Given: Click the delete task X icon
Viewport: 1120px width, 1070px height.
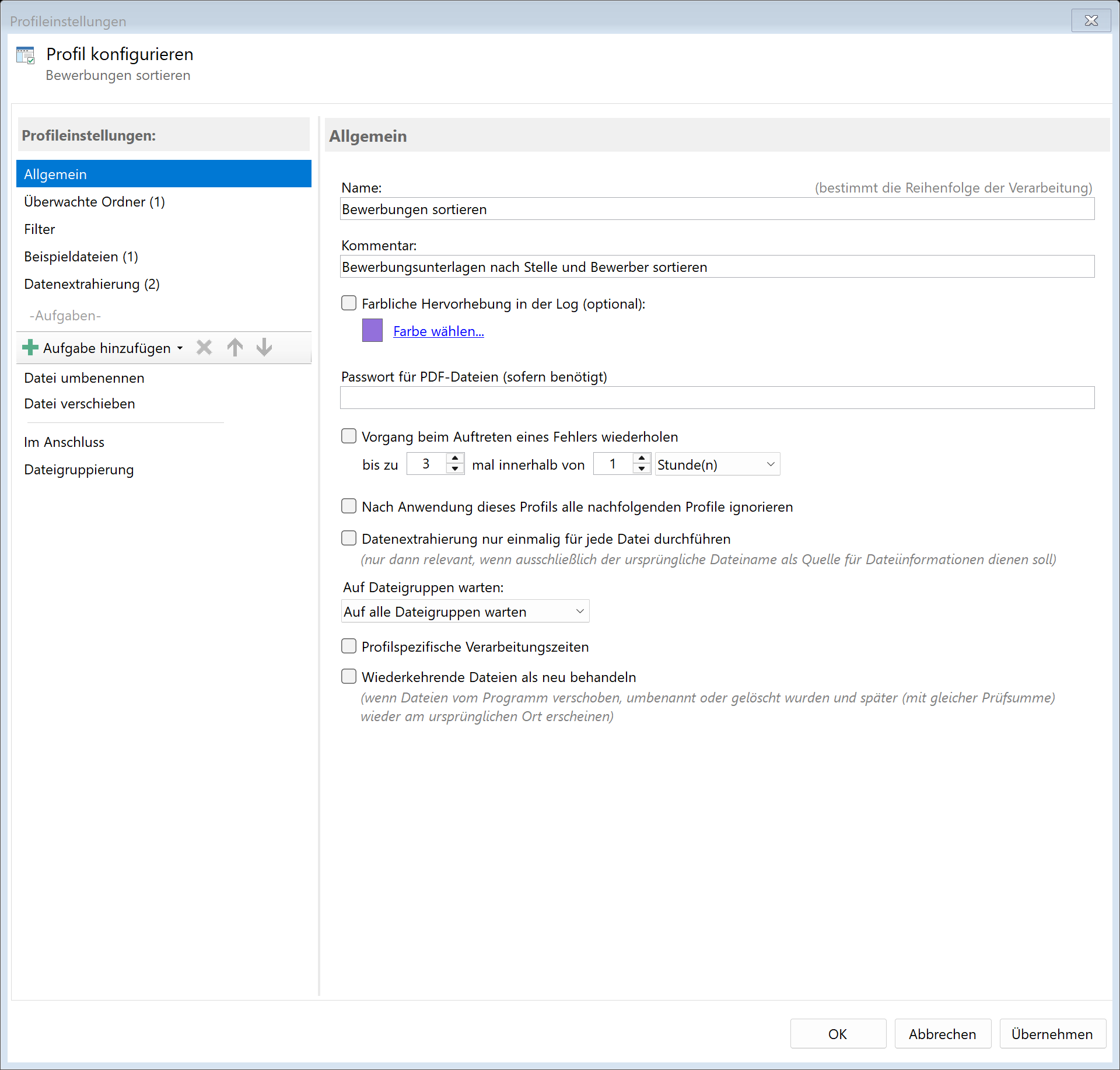Looking at the screenshot, I should click(x=204, y=348).
